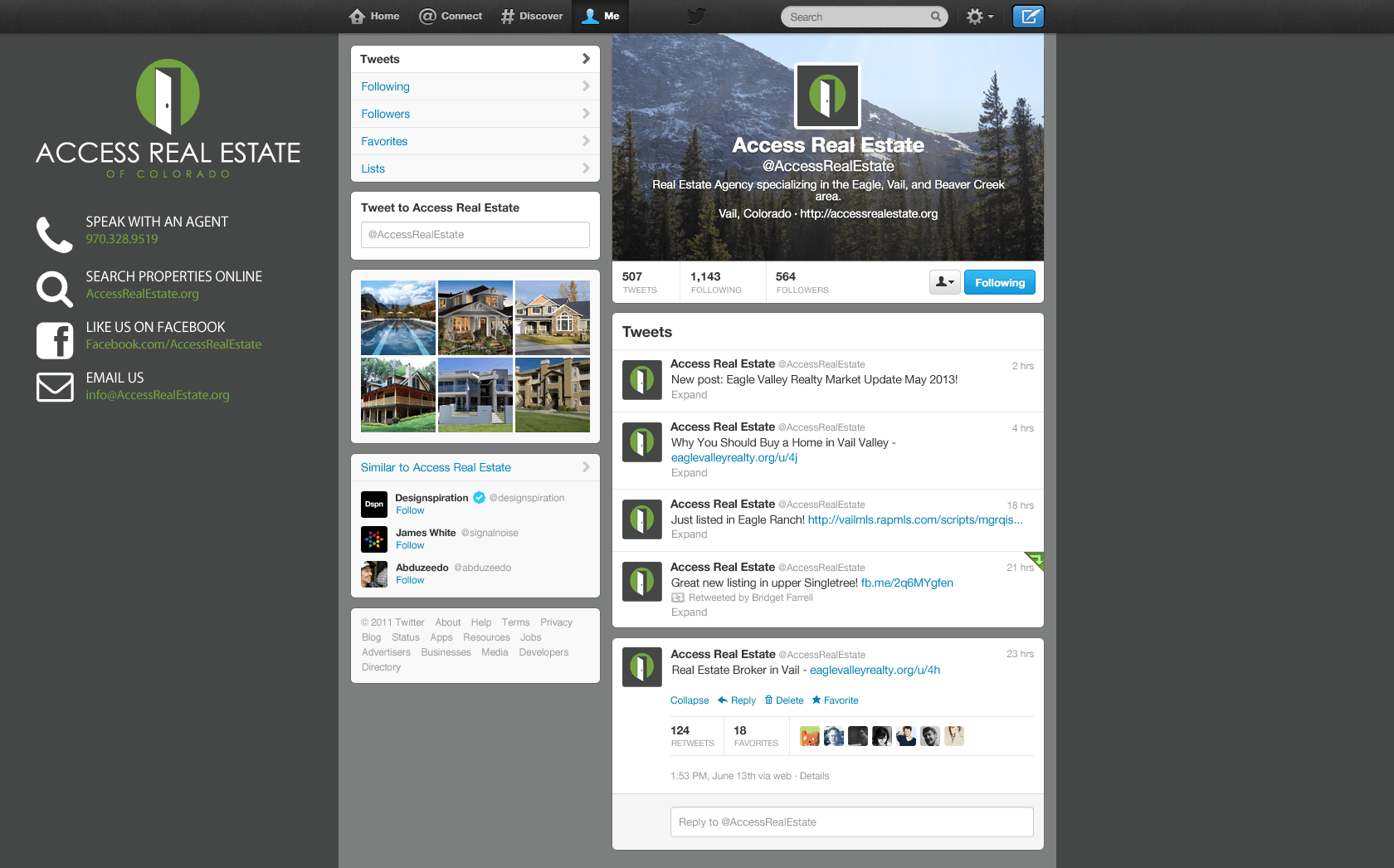Screen dimensions: 1394x868
Task: Click the Access Real Estate door logo
Action: [x=168, y=96]
